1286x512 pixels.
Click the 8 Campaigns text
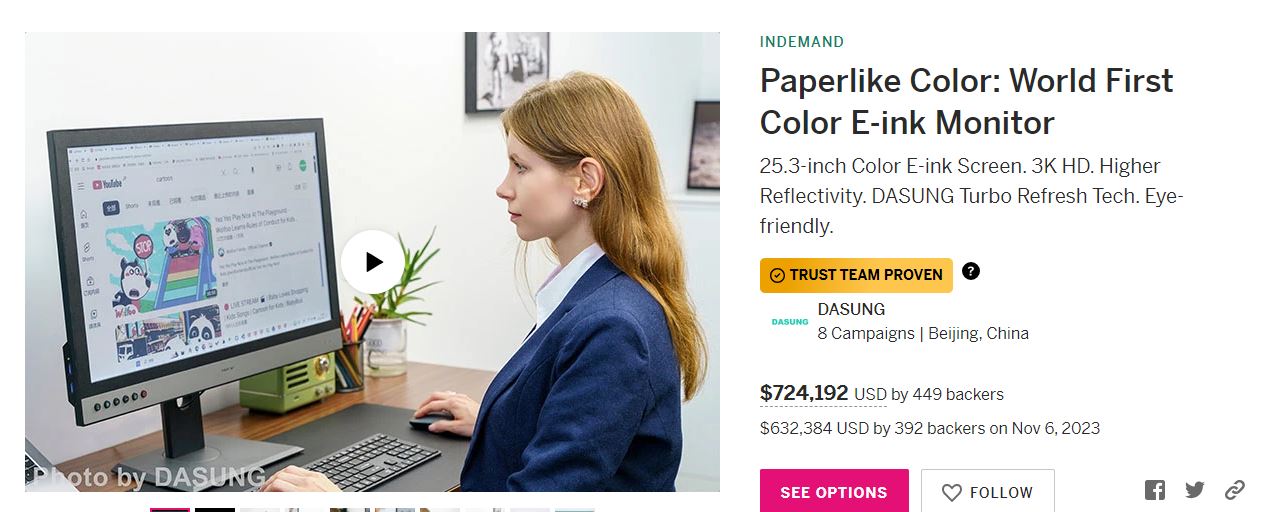pos(866,334)
